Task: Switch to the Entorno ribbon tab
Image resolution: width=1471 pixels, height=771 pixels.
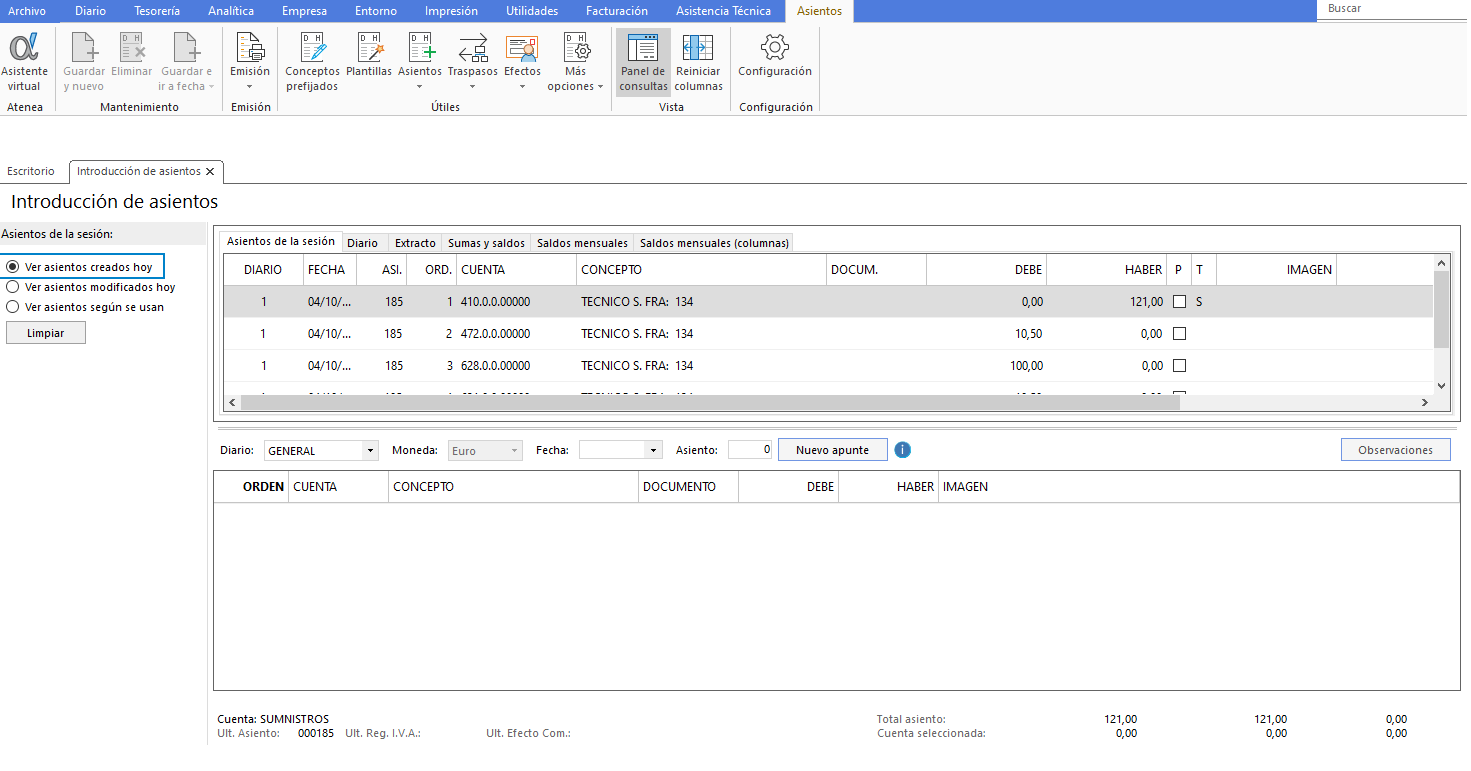Action: coord(376,11)
